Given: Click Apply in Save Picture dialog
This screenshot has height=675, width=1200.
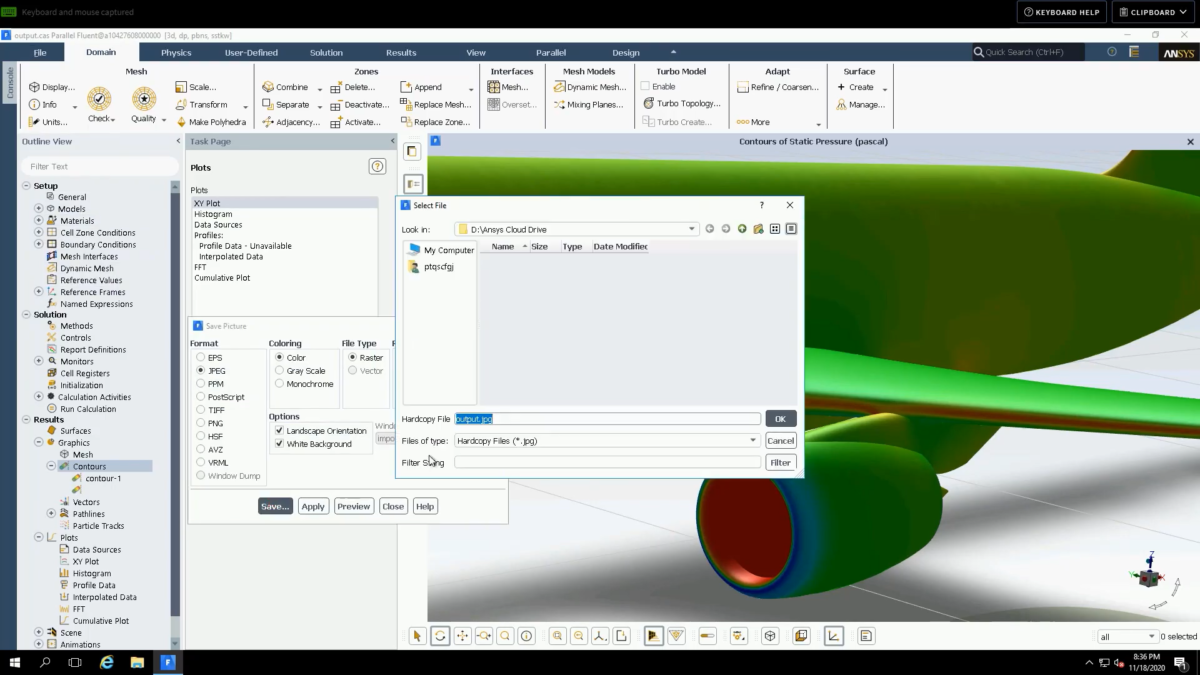Looking at the screenshot, I should [x=313, y=506].
